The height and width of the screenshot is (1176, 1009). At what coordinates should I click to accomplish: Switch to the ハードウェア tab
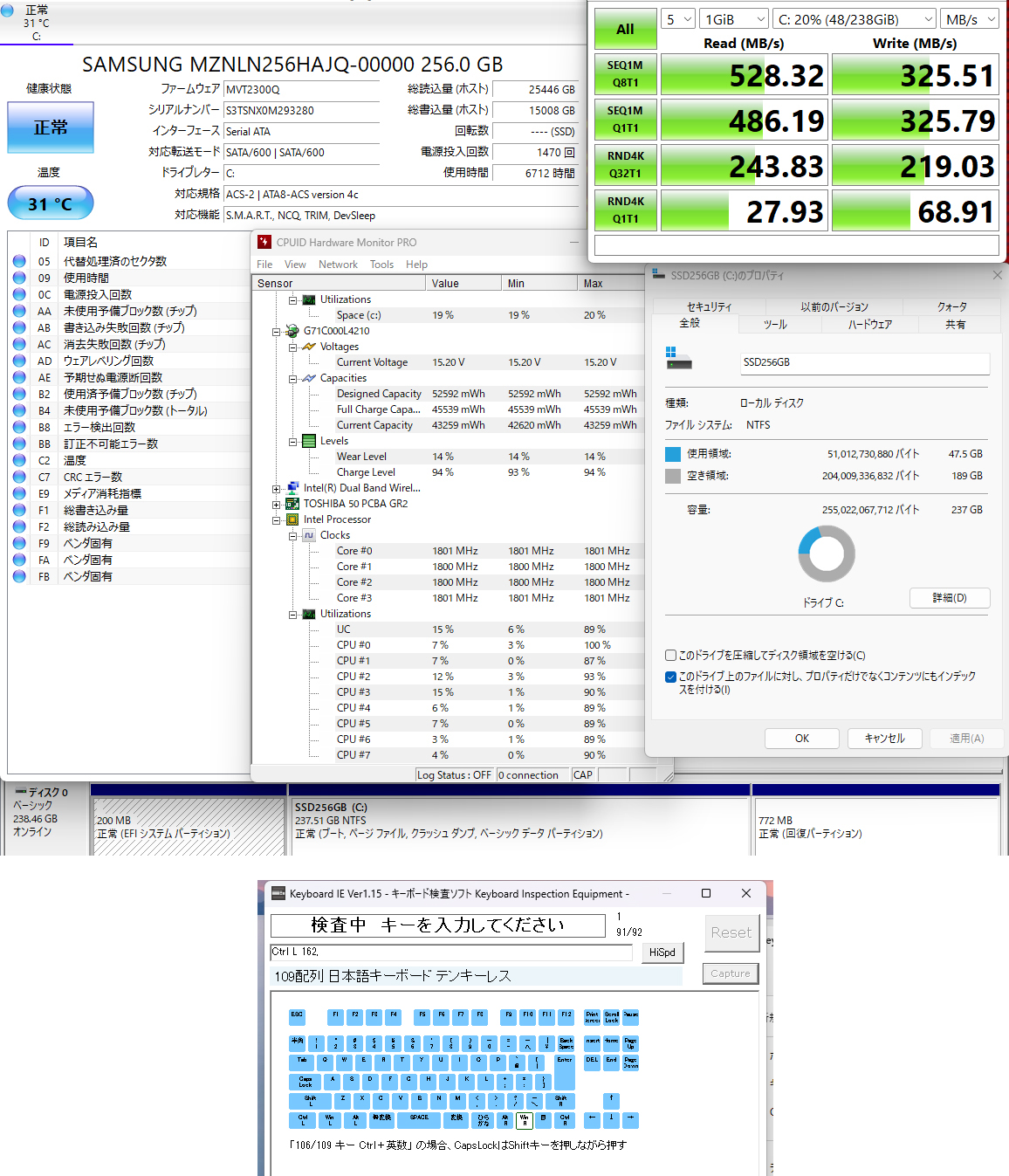click(x=869, y=325)
